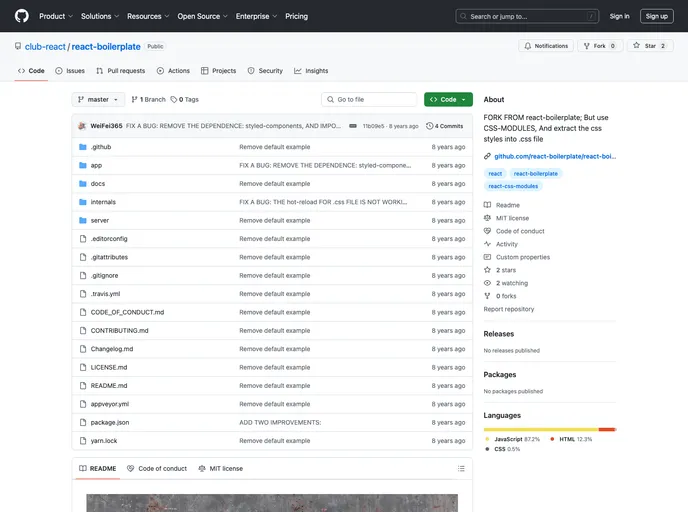Image resolution: width=688 pixels, height=512 pixels.
Task: Click the repository icon before club-react
Action: click(18, 46)
